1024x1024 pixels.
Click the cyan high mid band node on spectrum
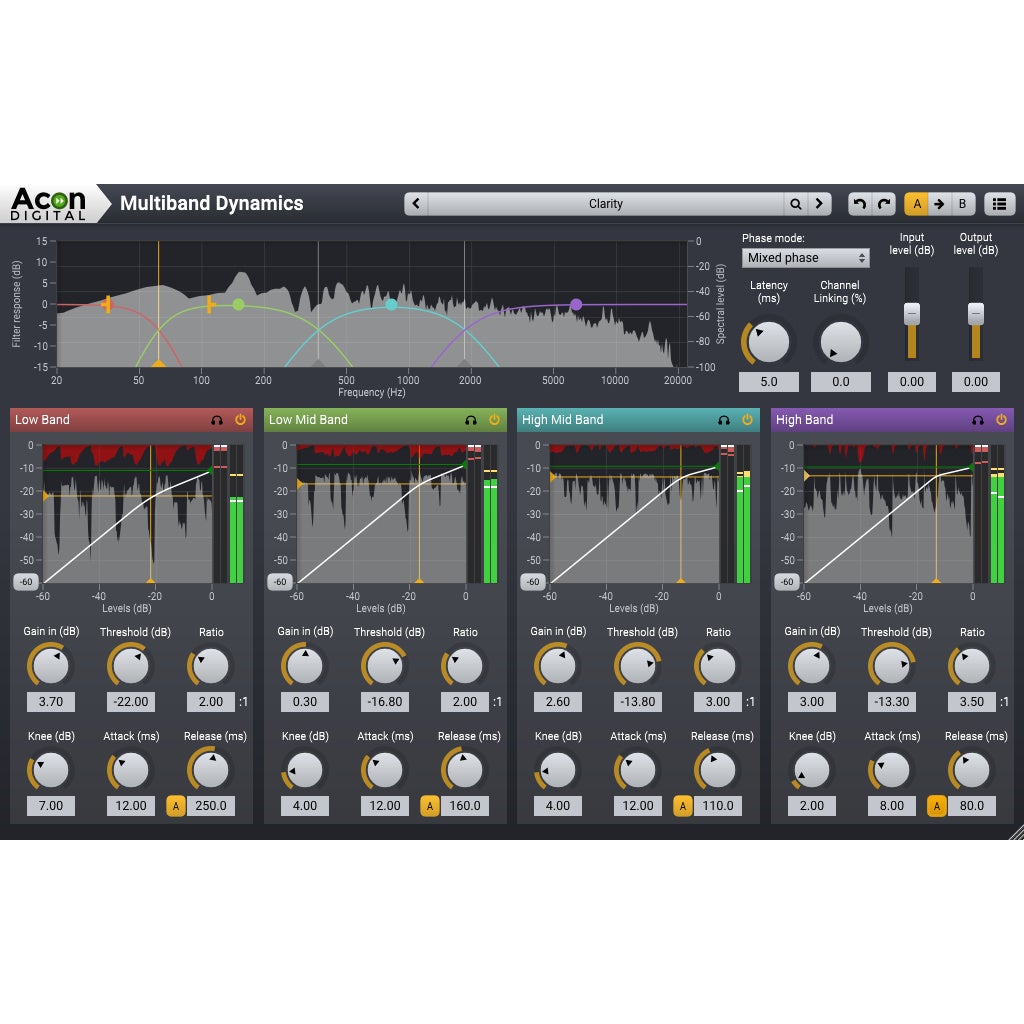[x=391, y=304]
